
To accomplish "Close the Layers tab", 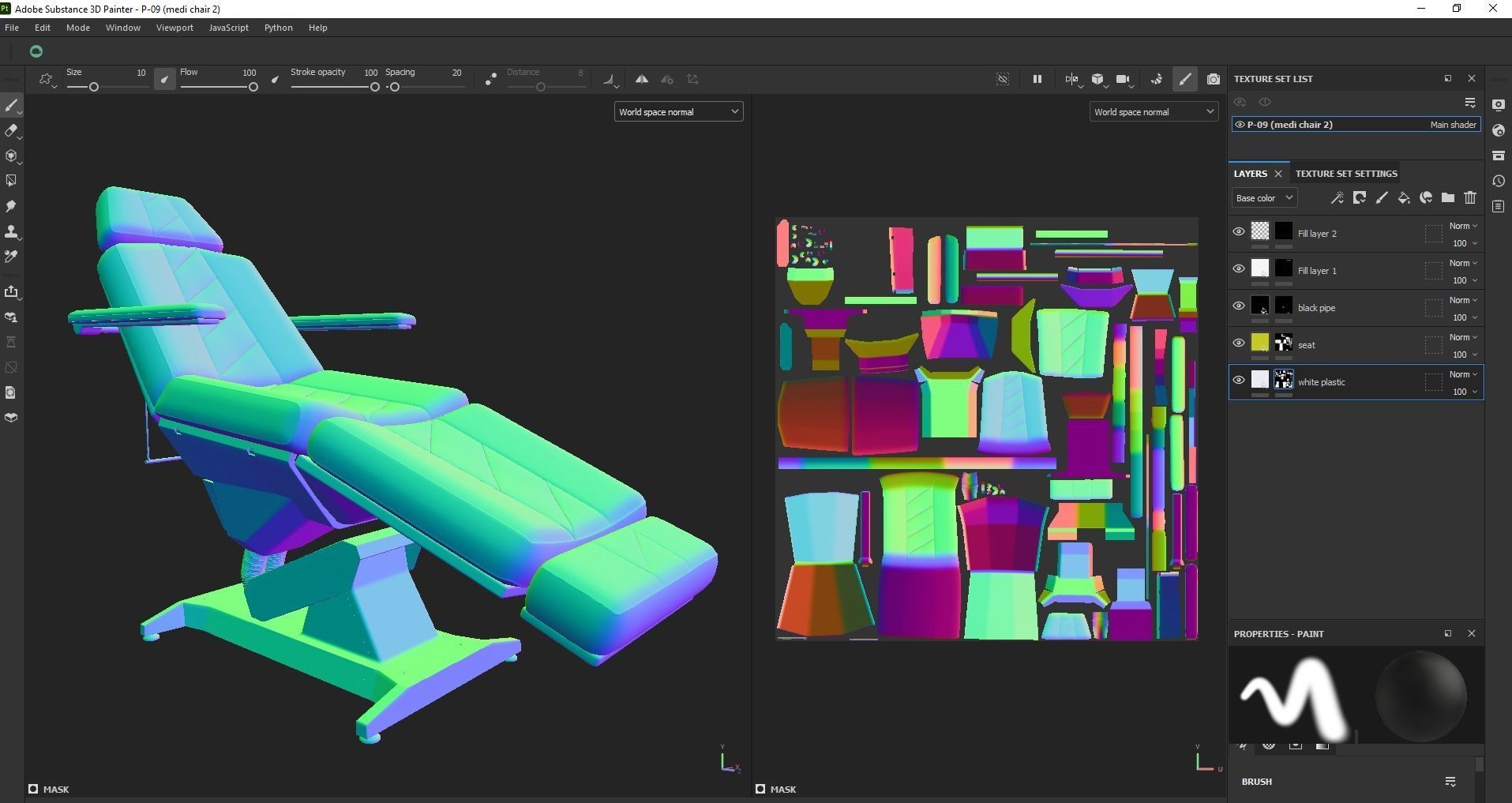I will point(1278,174).
